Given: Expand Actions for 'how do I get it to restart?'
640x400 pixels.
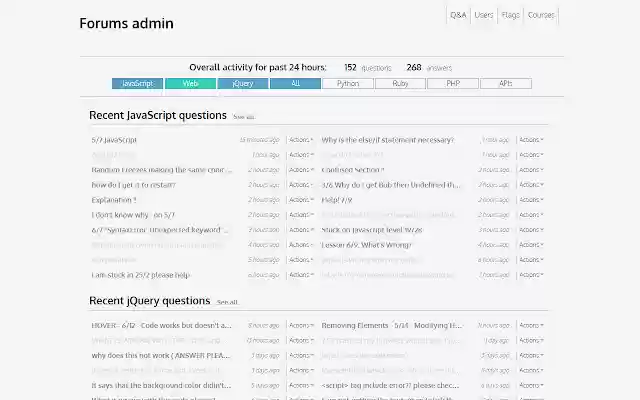Looking at the screenshot, I should (301, 185).
